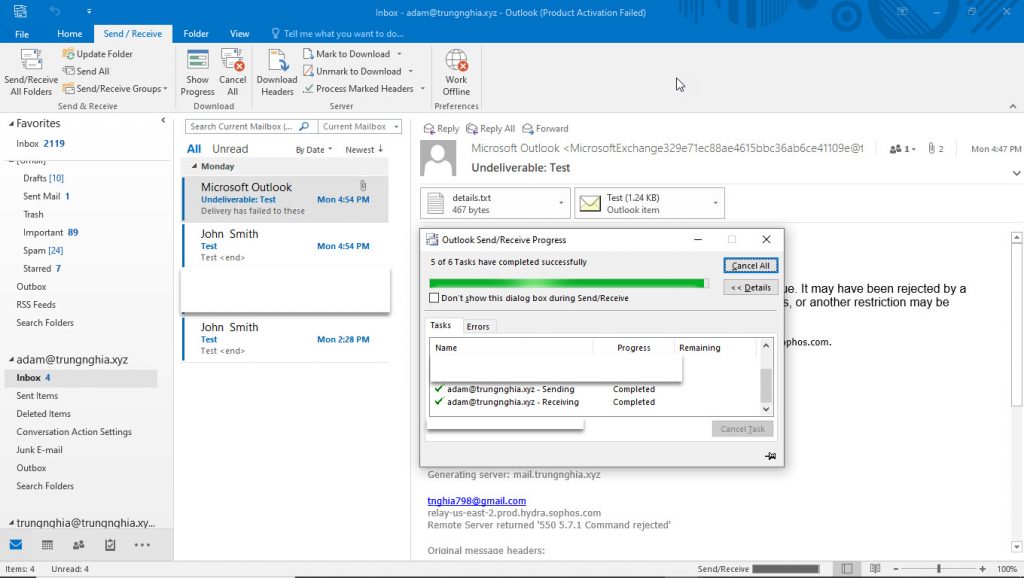
Task: Select the John Smith message from Mon 2:28 PM
Action: pyautogui.click(x=285, y=339)
